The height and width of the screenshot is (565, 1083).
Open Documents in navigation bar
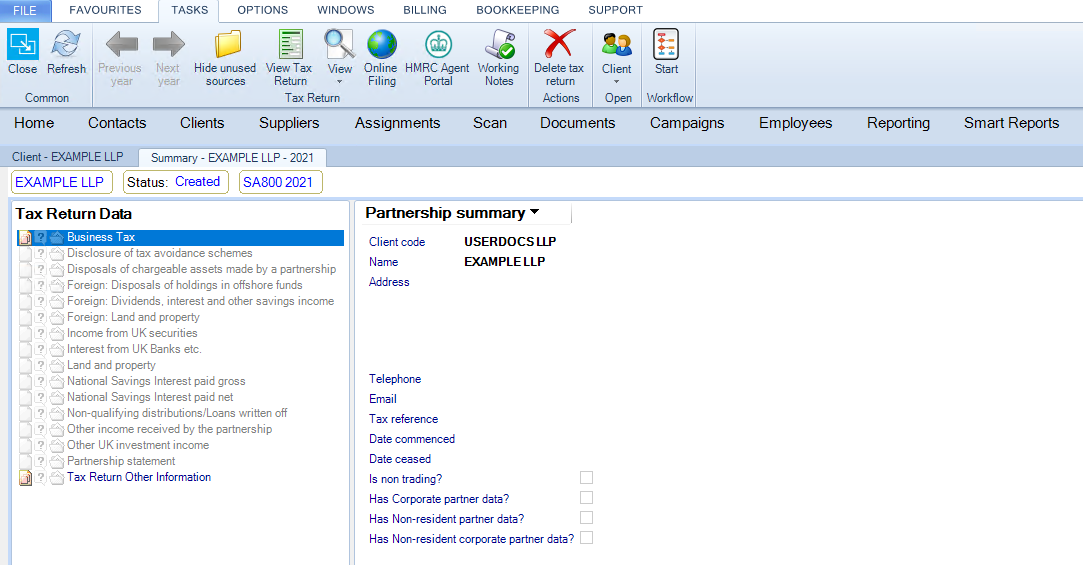tap(577, 123)
